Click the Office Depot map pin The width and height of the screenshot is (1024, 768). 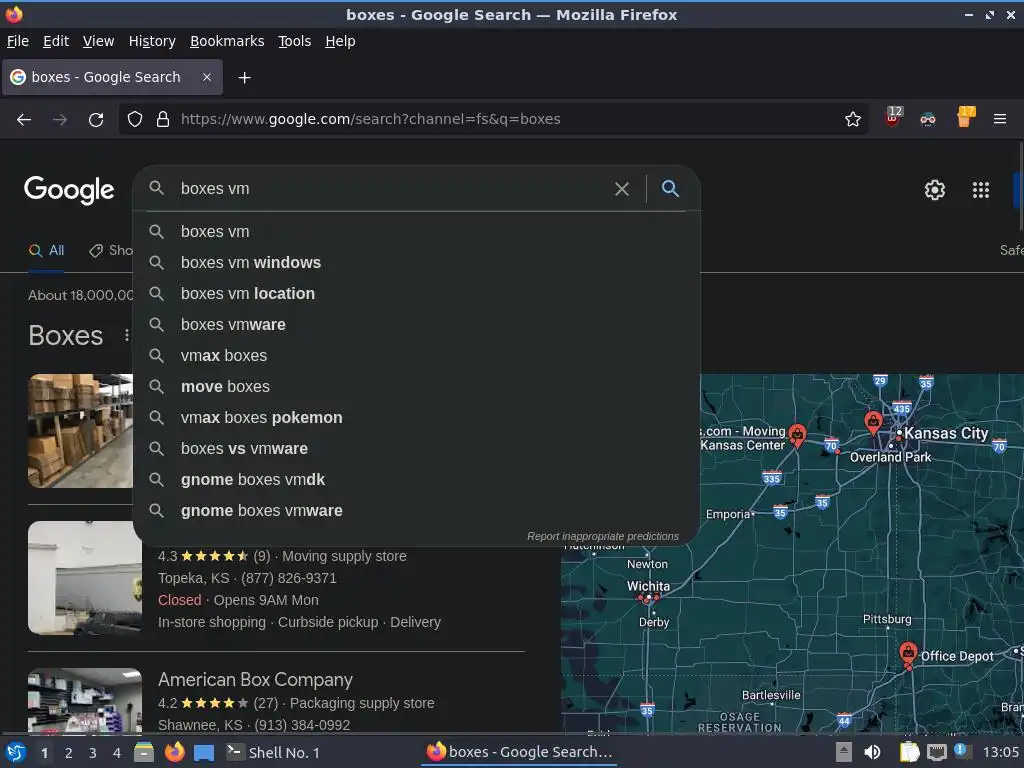[907, 653]
